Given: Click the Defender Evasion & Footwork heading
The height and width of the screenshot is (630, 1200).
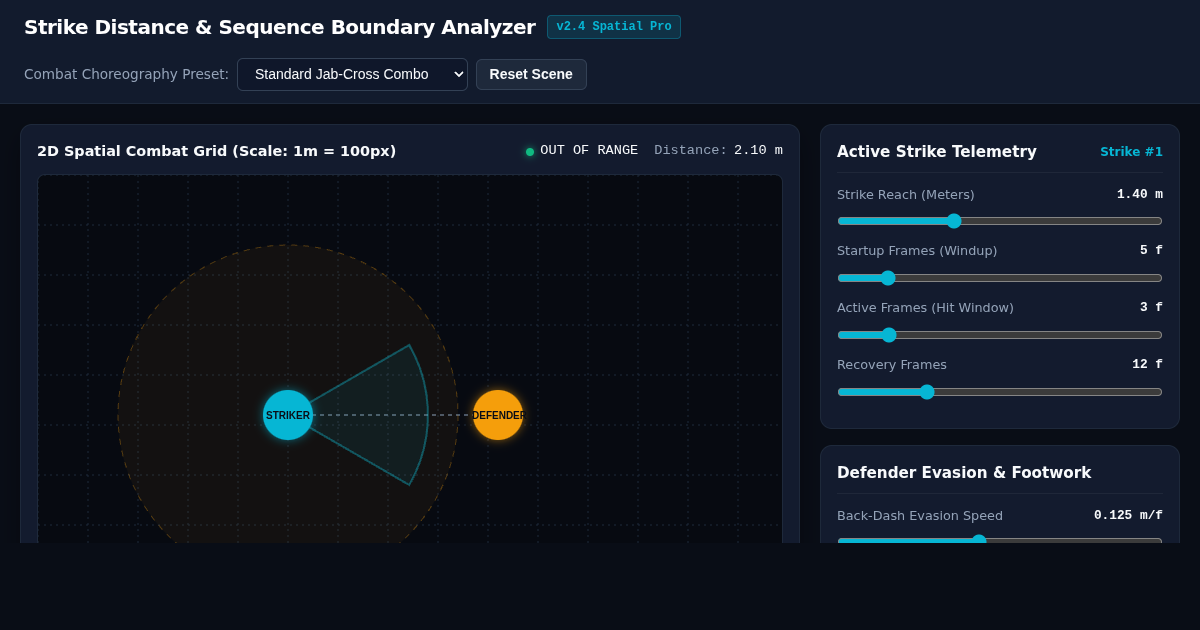Looking at the screenshot, I should click(x=964, y=473).
